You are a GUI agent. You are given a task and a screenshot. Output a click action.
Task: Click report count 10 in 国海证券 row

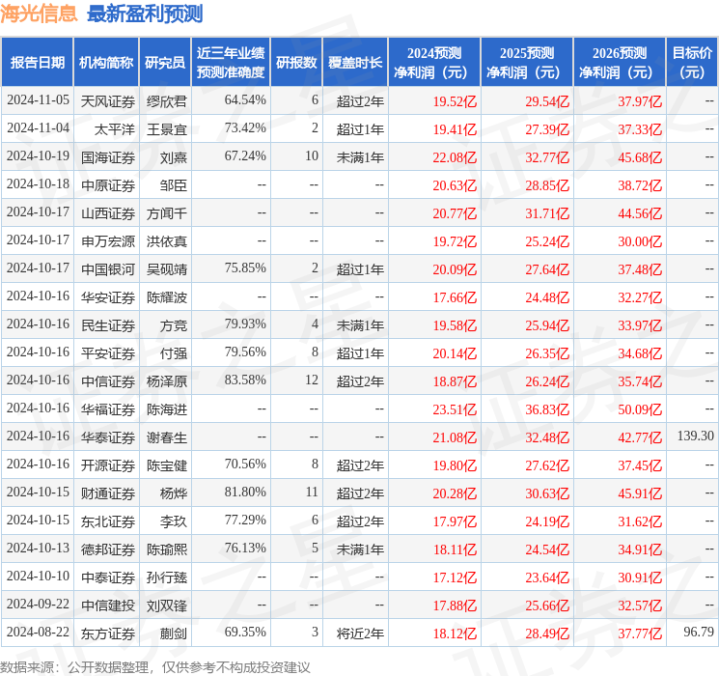312,155
